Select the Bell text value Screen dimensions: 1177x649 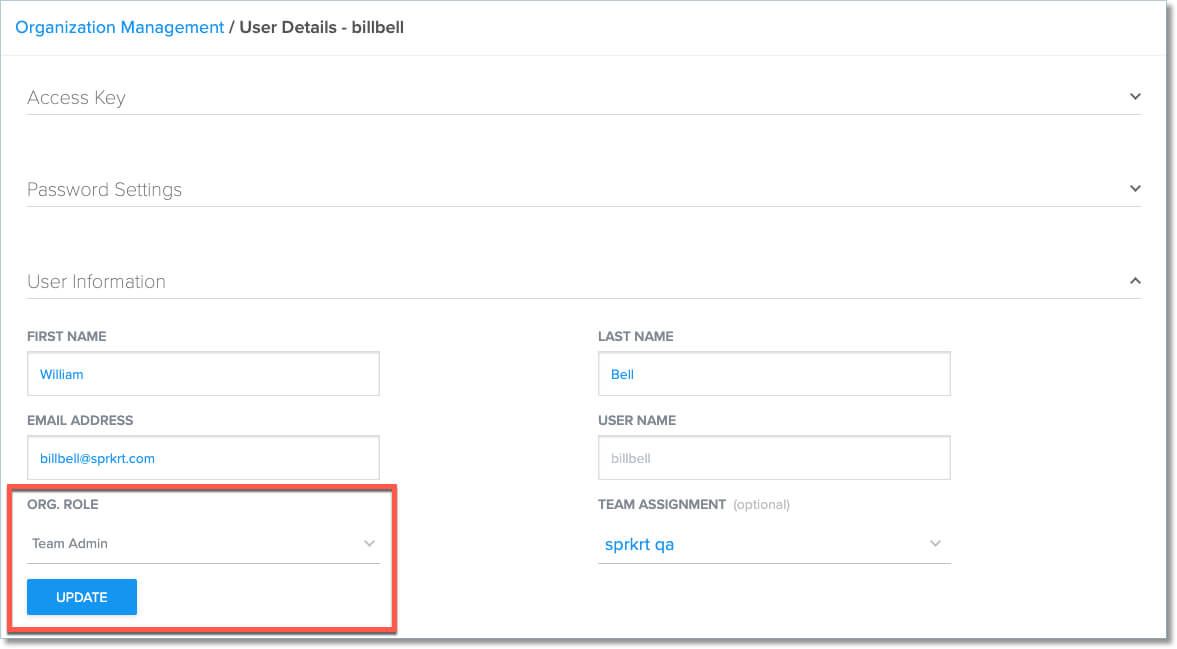(622, 373)
